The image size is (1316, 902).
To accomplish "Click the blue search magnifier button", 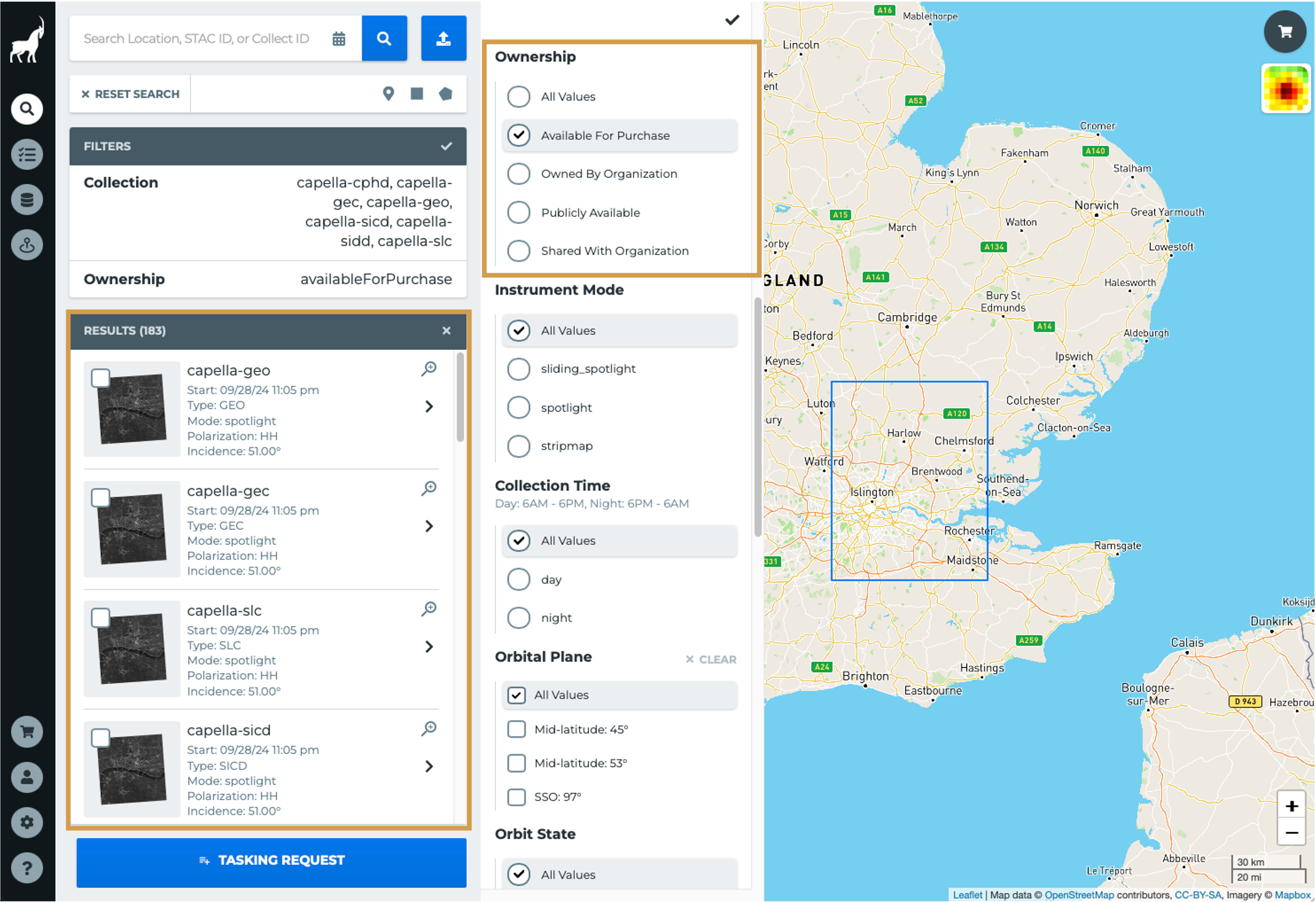I will coord(385,38).
